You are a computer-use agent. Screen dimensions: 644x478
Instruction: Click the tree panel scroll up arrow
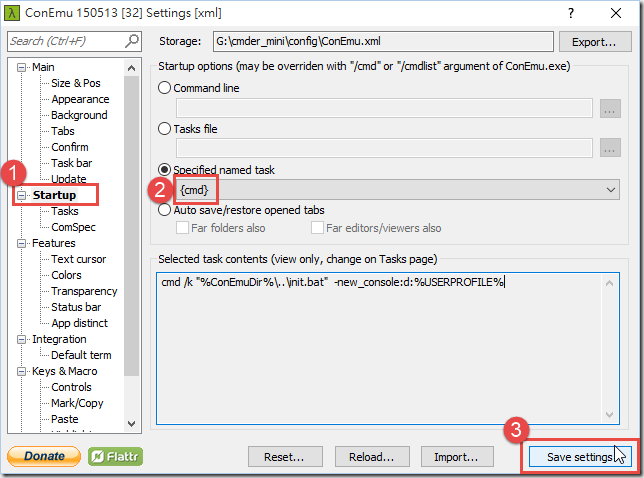pyautogui.click(x=131, y=68)
